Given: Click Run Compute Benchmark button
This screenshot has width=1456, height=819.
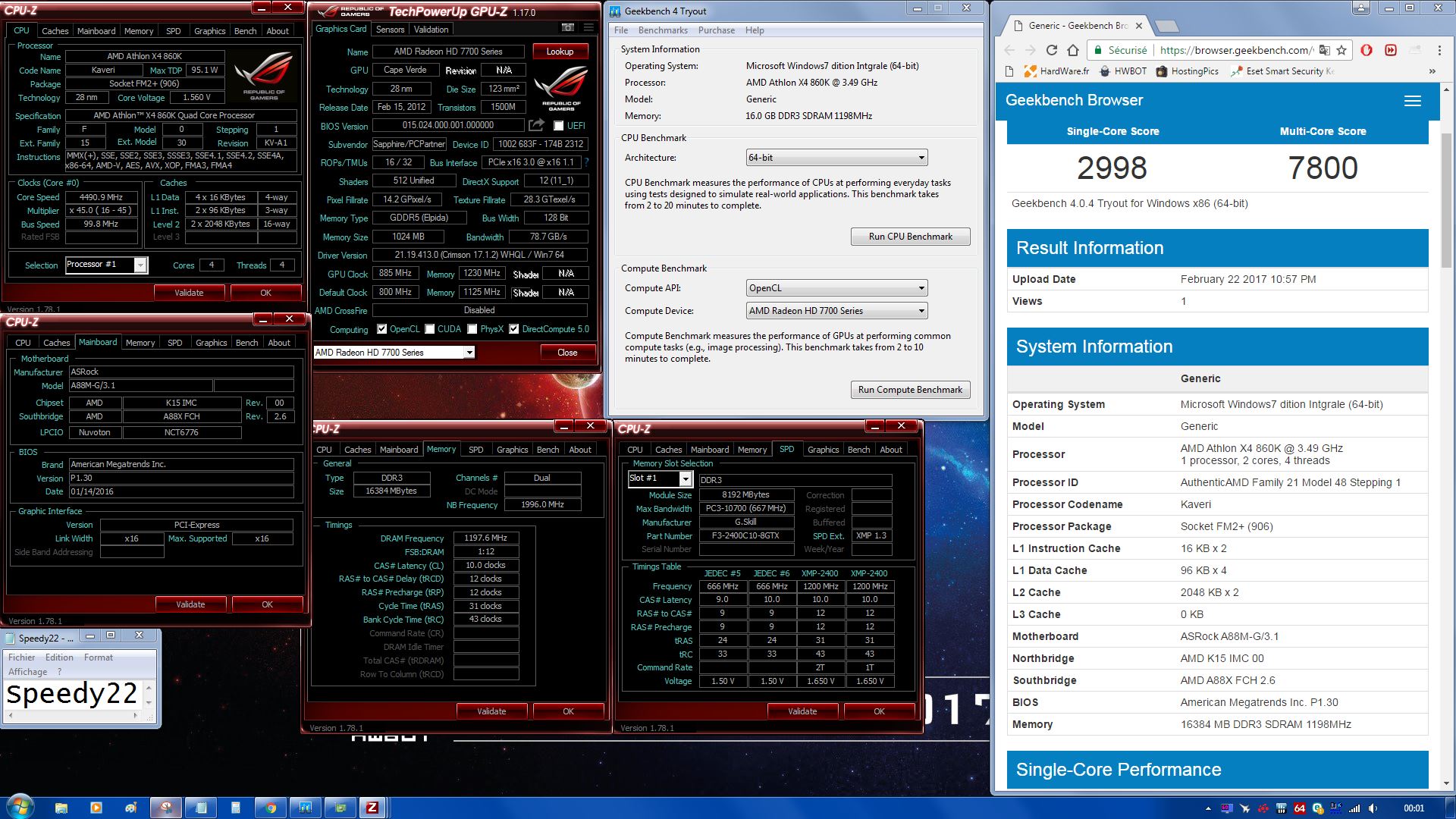Looking at the screenshot, I should 910,390.
